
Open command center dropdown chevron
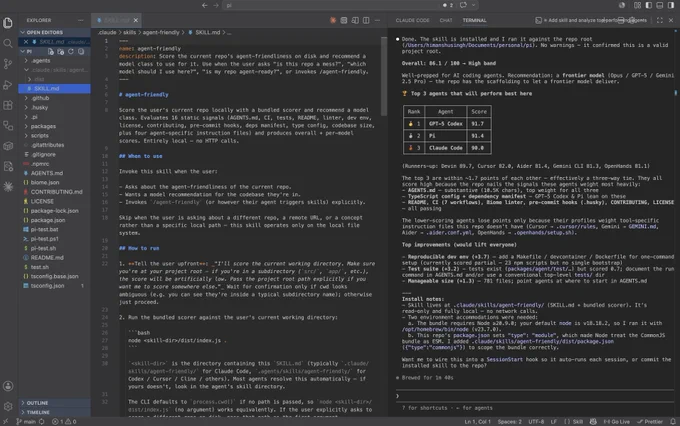(473, 5)
